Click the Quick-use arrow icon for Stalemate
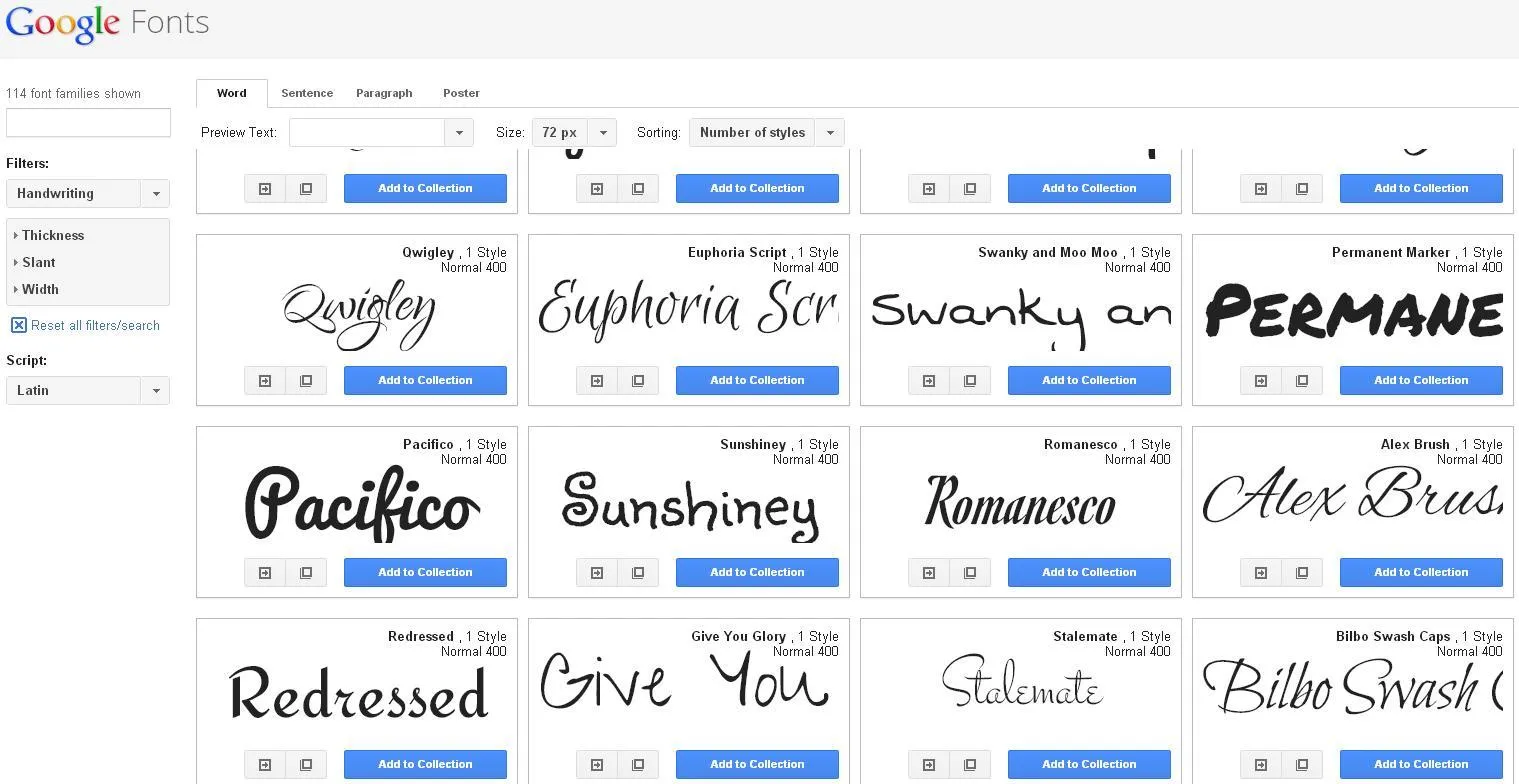Image resolution: width=1519 pixels, height=784 pixels. coord(929,764)
